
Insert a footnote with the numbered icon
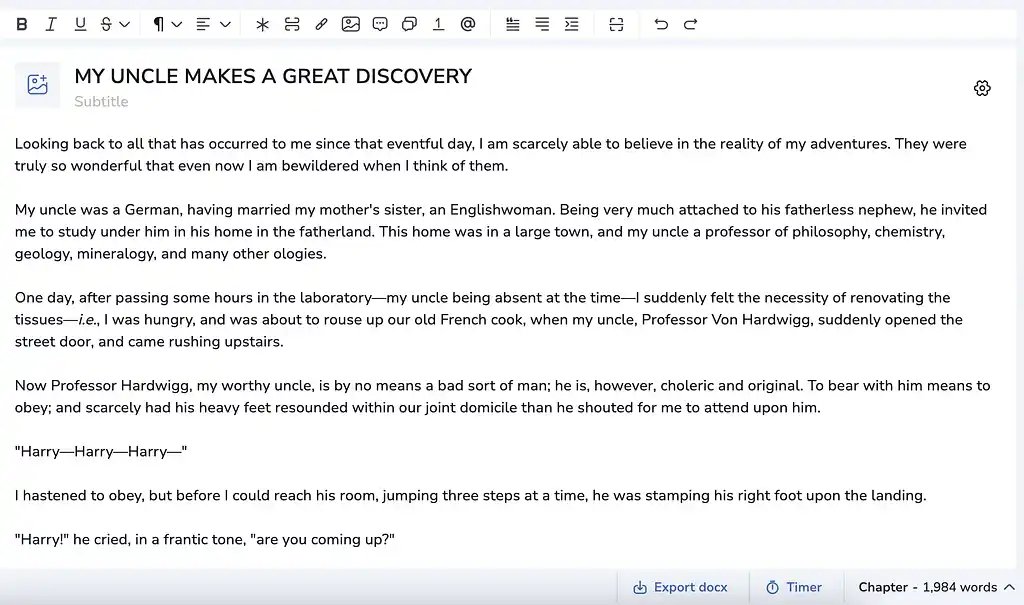point(438,24)
